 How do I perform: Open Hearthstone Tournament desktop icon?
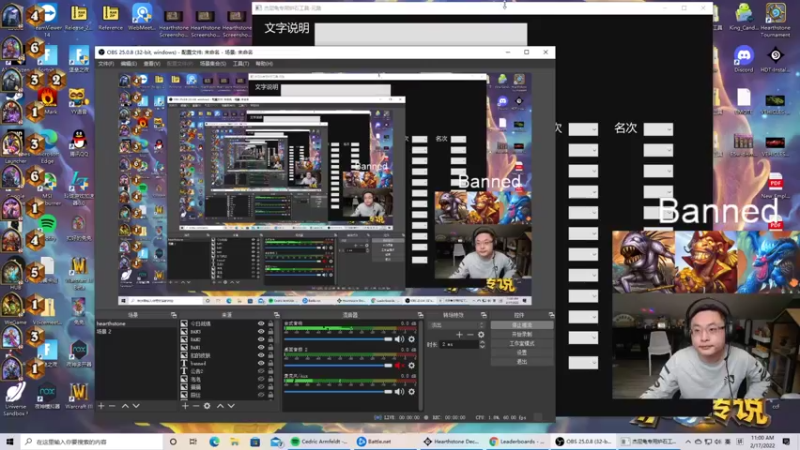[x=775, y=19]
